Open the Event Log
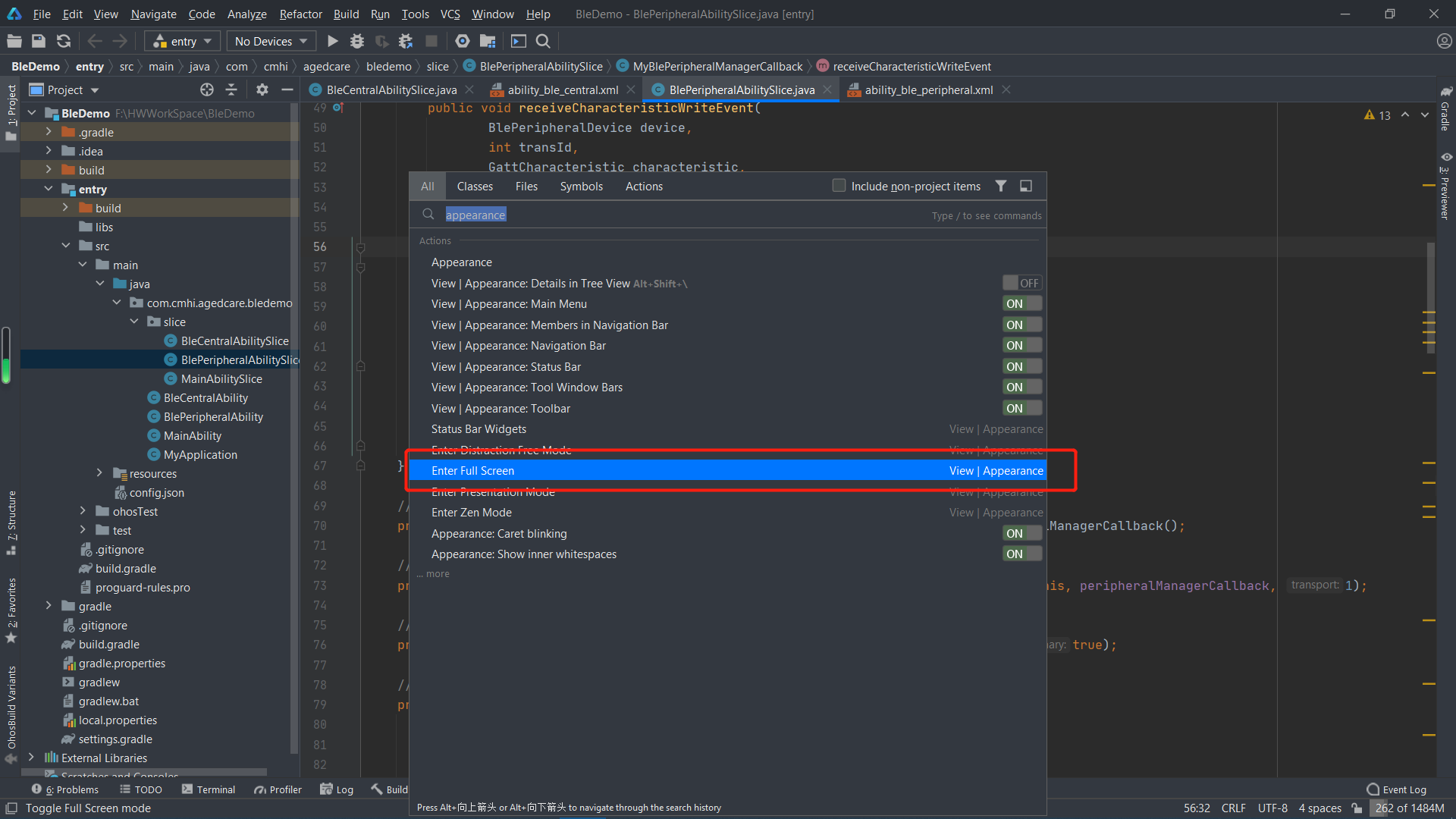The height and width of the screenshot is (819, 1456). point(1396,789)
